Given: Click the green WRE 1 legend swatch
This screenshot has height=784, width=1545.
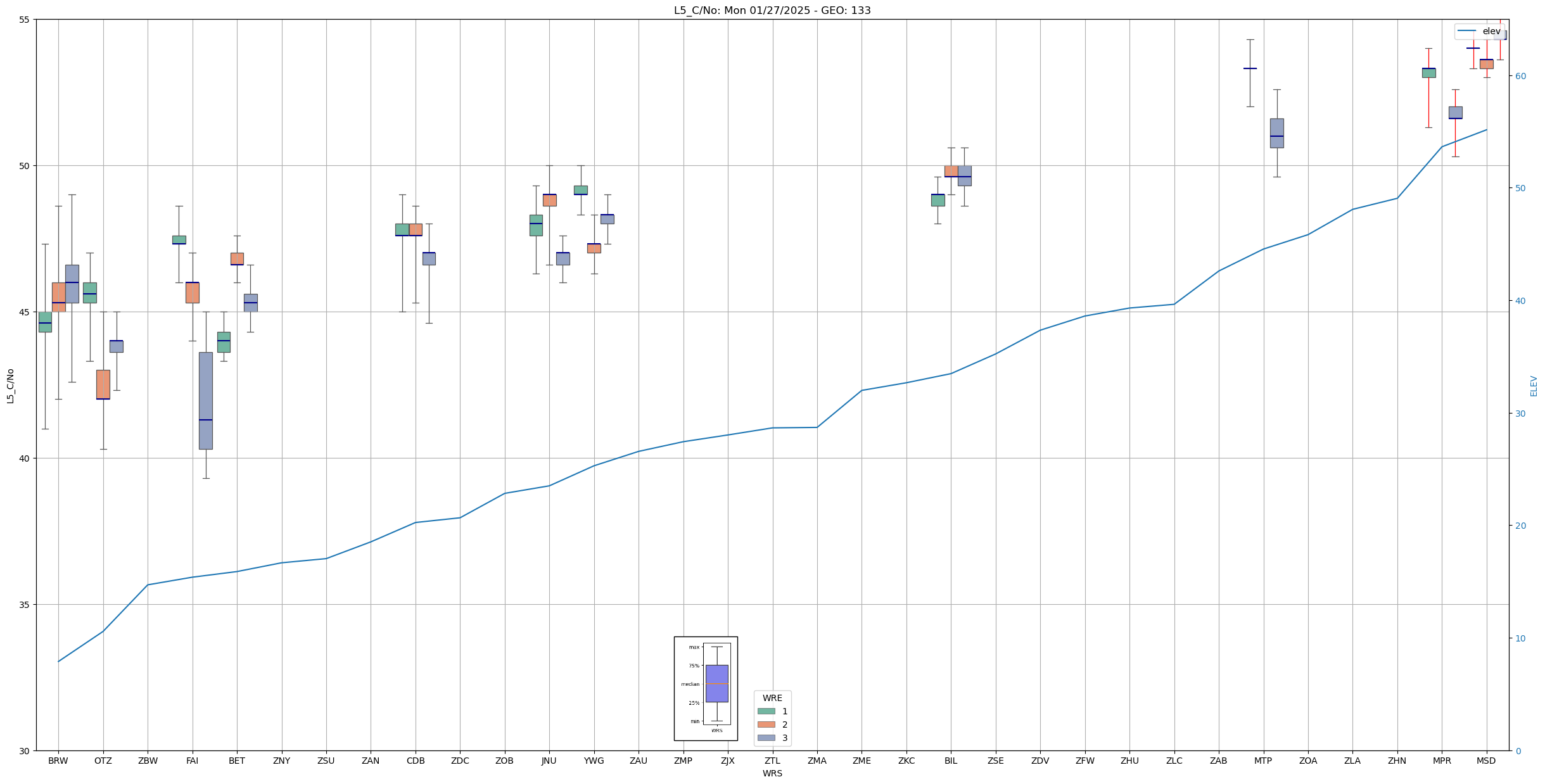Looking at the screenshot, I should coord(766,711).
